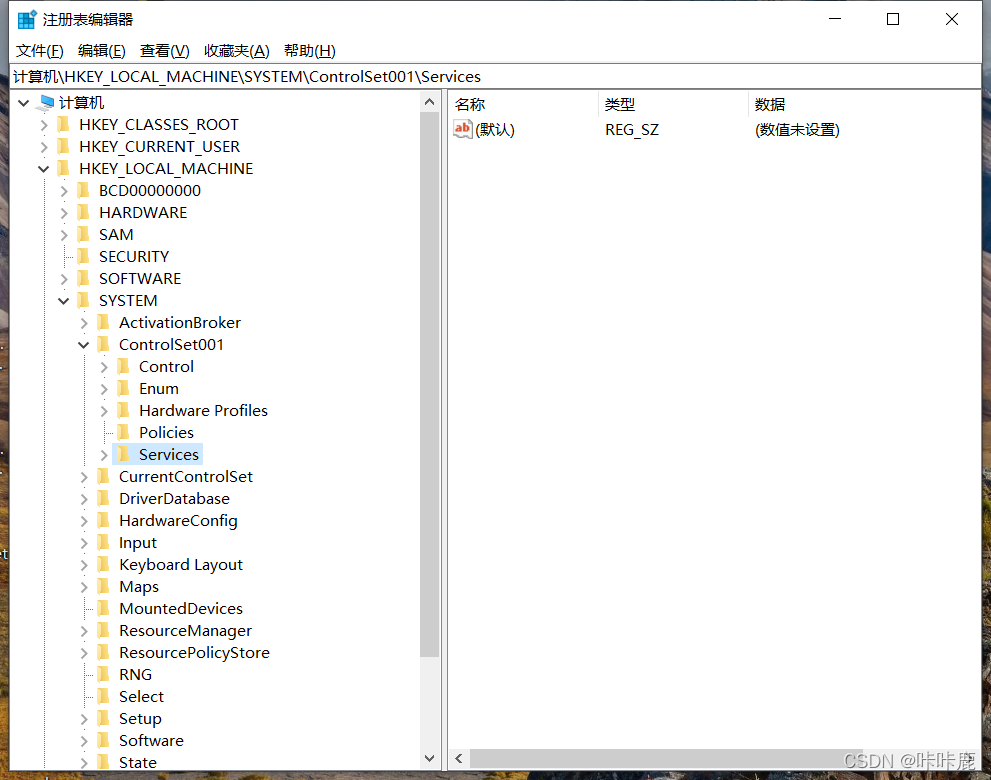The image size is (991, 780).
Task: Expand the Maps key
Action: (x=84, y=587)
